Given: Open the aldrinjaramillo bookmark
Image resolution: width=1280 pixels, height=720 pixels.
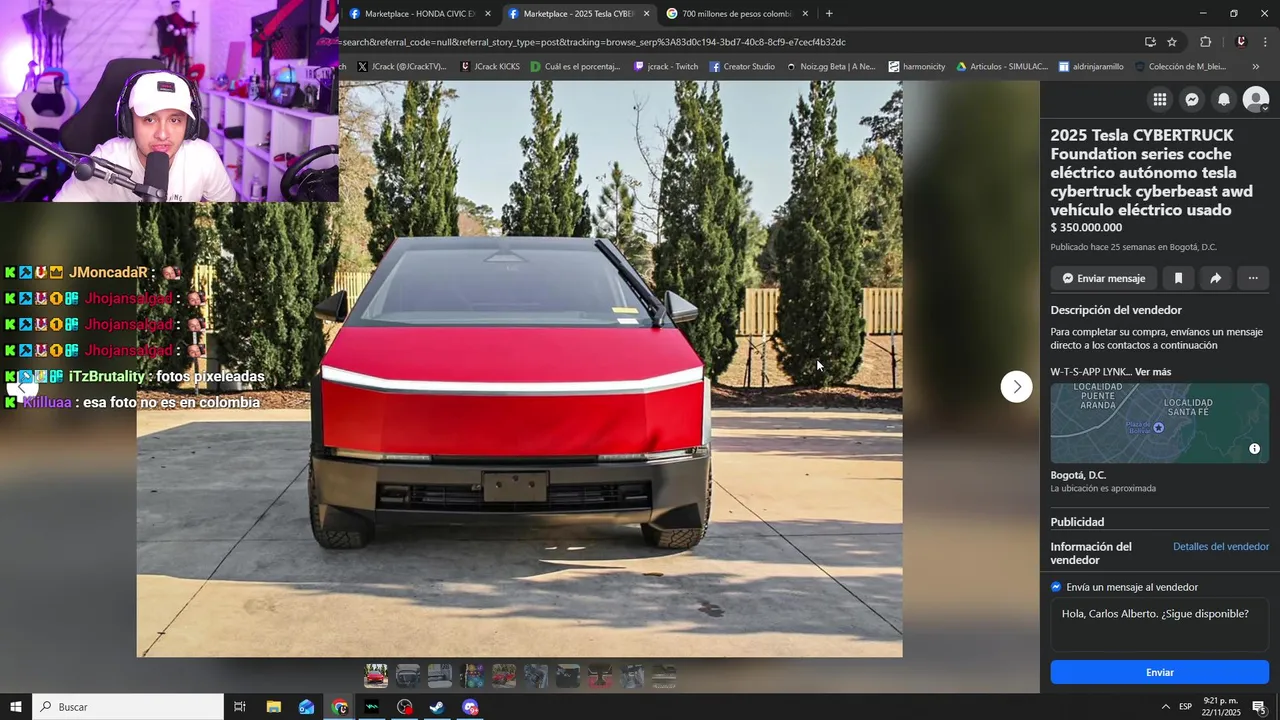Looking at the screenshot, I should [x=1091, y=67].
